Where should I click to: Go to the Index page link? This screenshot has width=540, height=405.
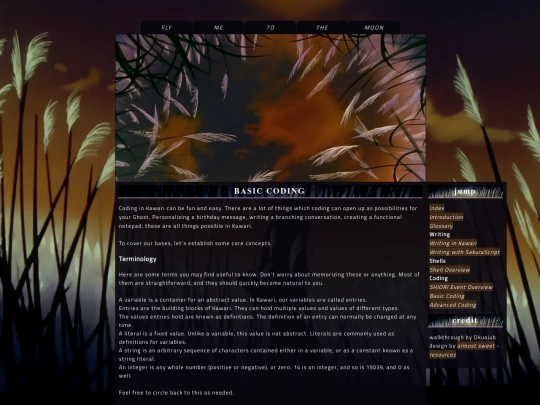[437, 208]
